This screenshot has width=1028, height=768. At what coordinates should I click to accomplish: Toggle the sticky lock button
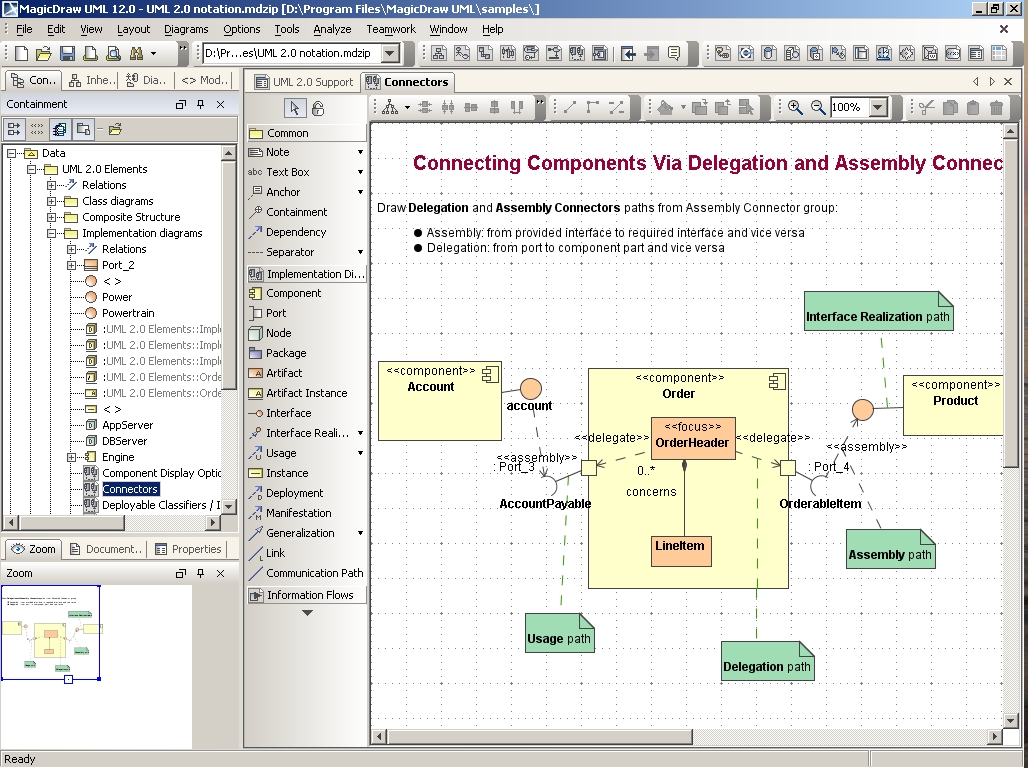pyautogui.click(x=318, y=108)
